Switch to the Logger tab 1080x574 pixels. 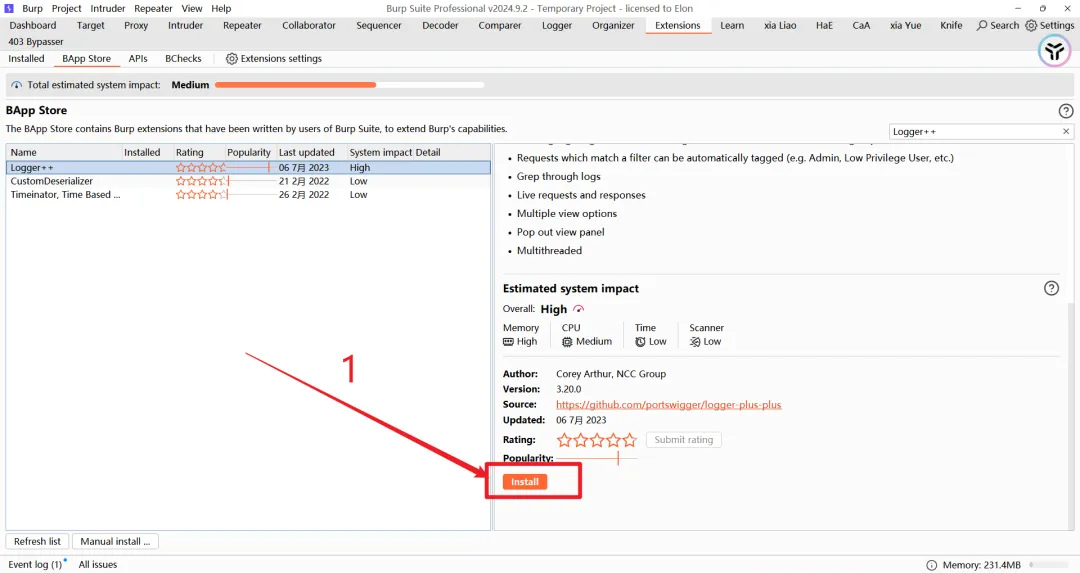point(557,25)
